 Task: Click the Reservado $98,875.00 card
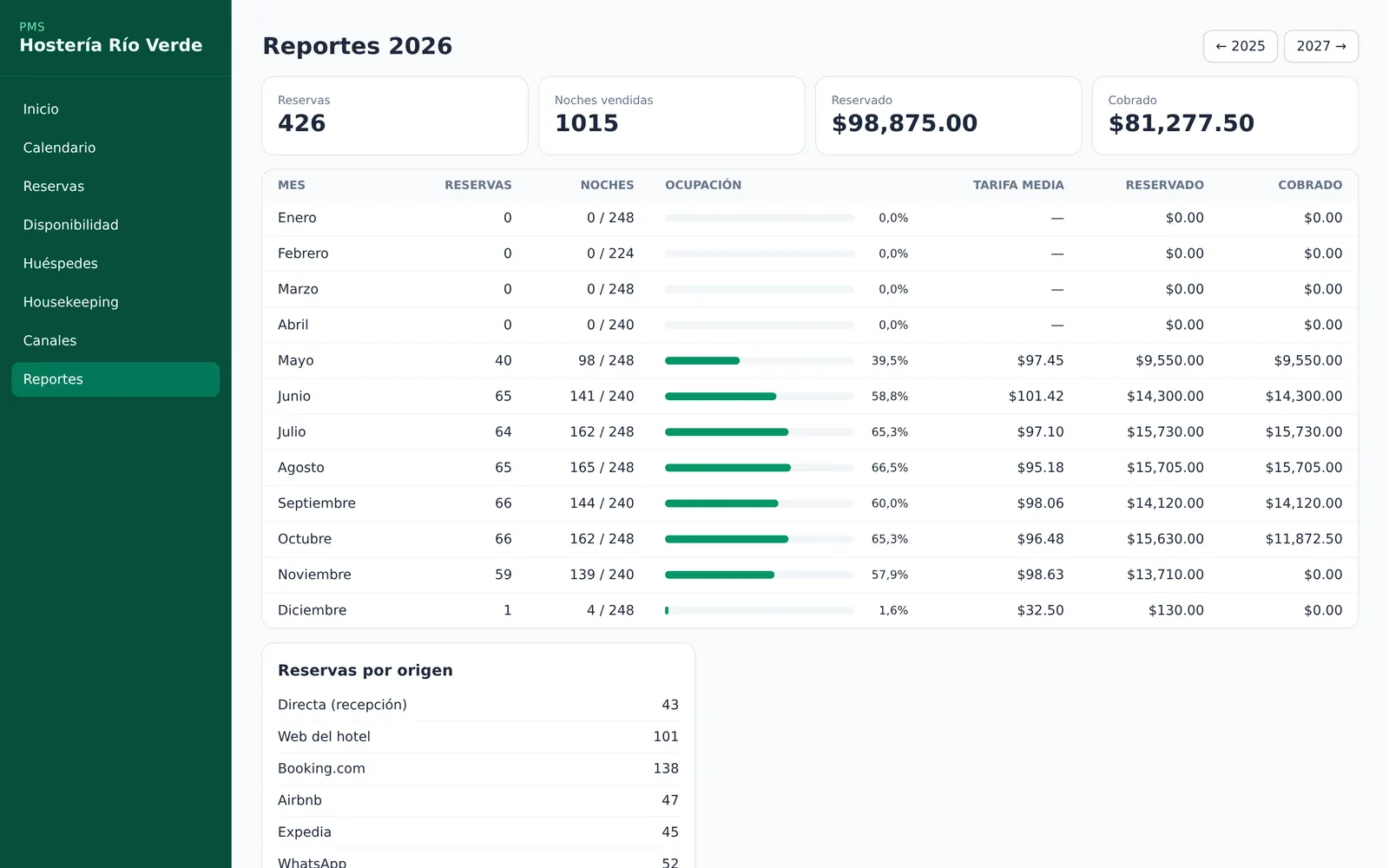[x=949, y=115]
